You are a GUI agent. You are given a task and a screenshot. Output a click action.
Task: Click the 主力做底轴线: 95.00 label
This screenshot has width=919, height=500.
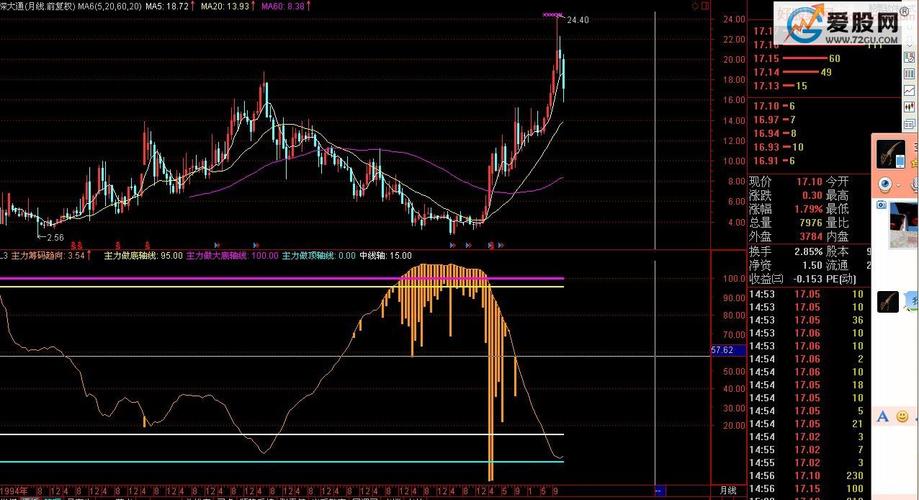click(x=143, y=256)
